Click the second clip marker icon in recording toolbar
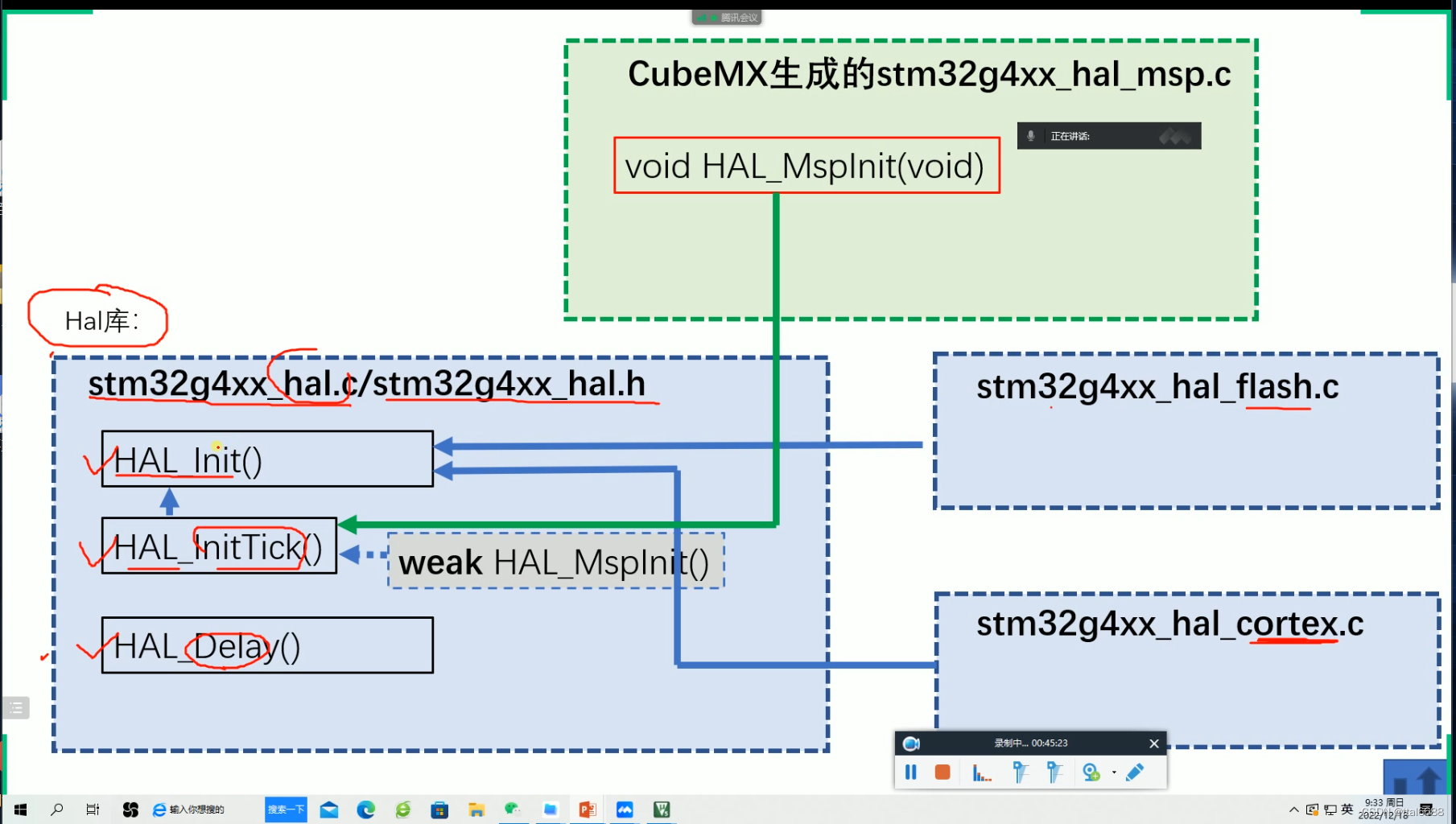The image size is (1456, 824). pyautogui.click(x=1056, y=772)
